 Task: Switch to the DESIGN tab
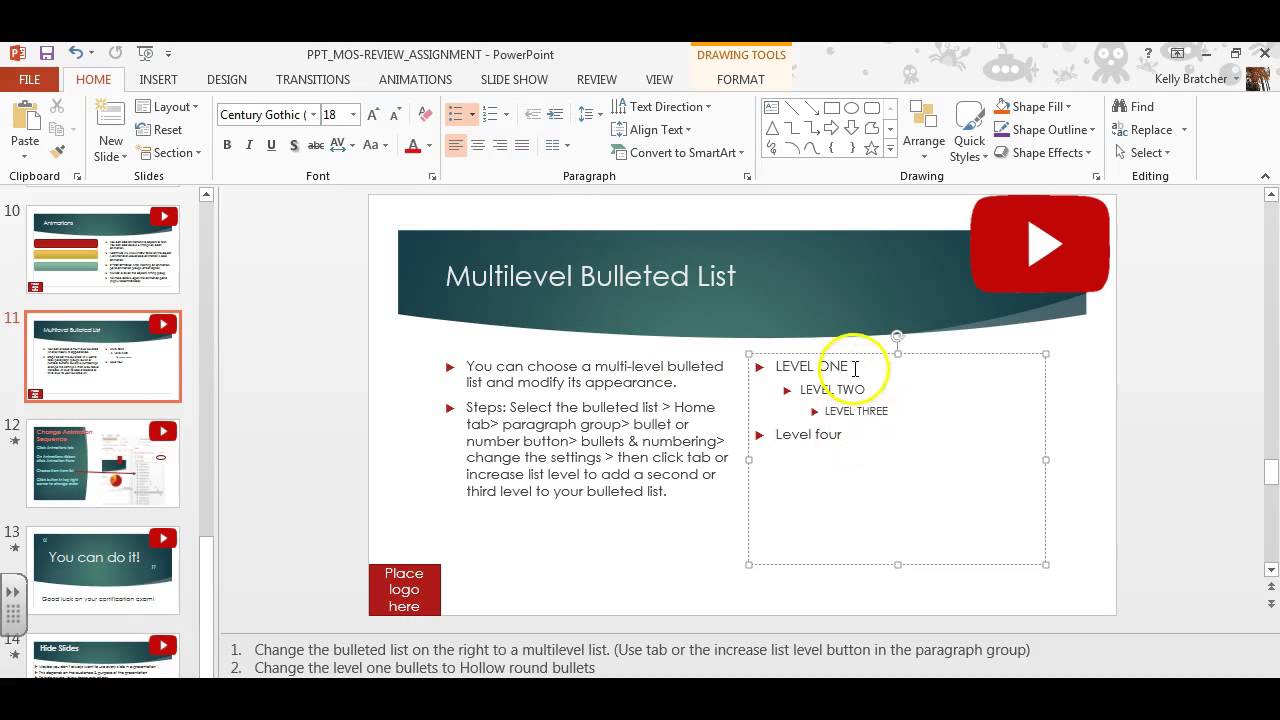pos(227,80)
